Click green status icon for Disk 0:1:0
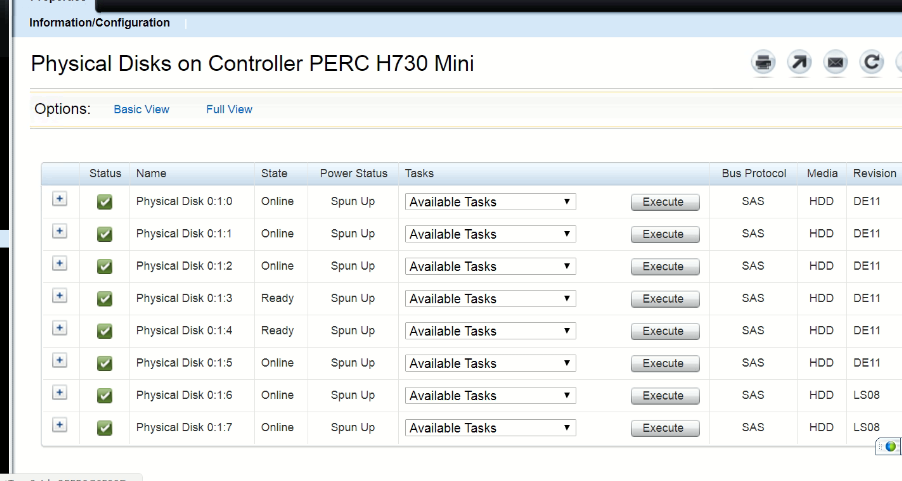Image resolution: width=902 pixels, height=481 pixels. pyautogui.click(x=105, y=202)
